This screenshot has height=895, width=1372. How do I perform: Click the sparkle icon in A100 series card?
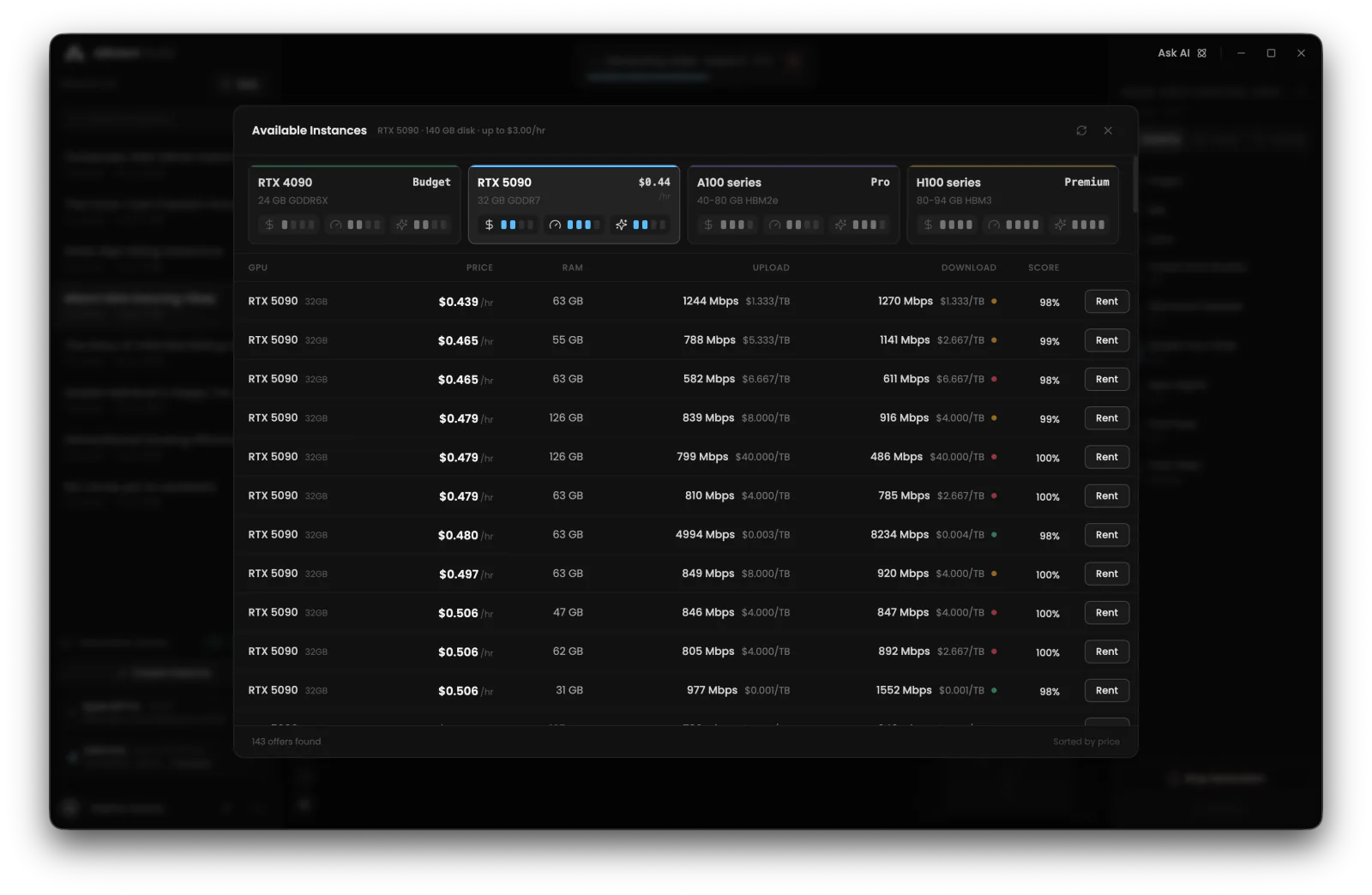click(x=840, y=225)
